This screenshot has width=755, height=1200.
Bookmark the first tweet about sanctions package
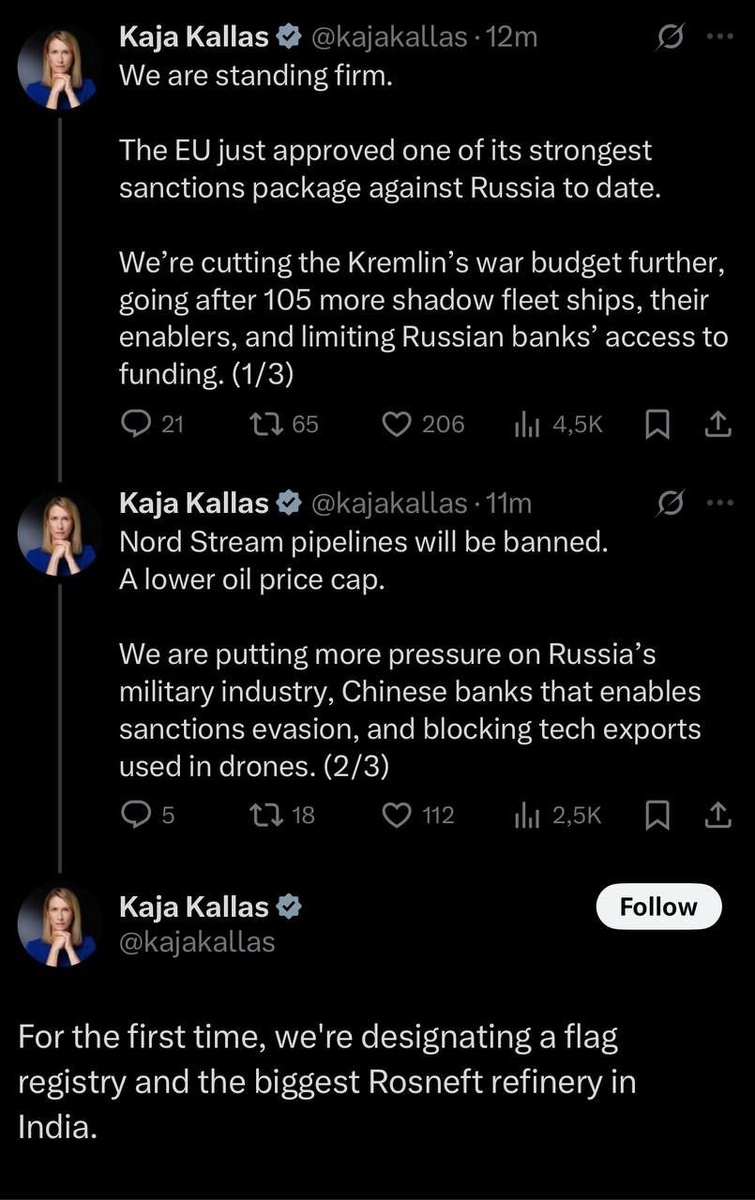tap(657, 425)
